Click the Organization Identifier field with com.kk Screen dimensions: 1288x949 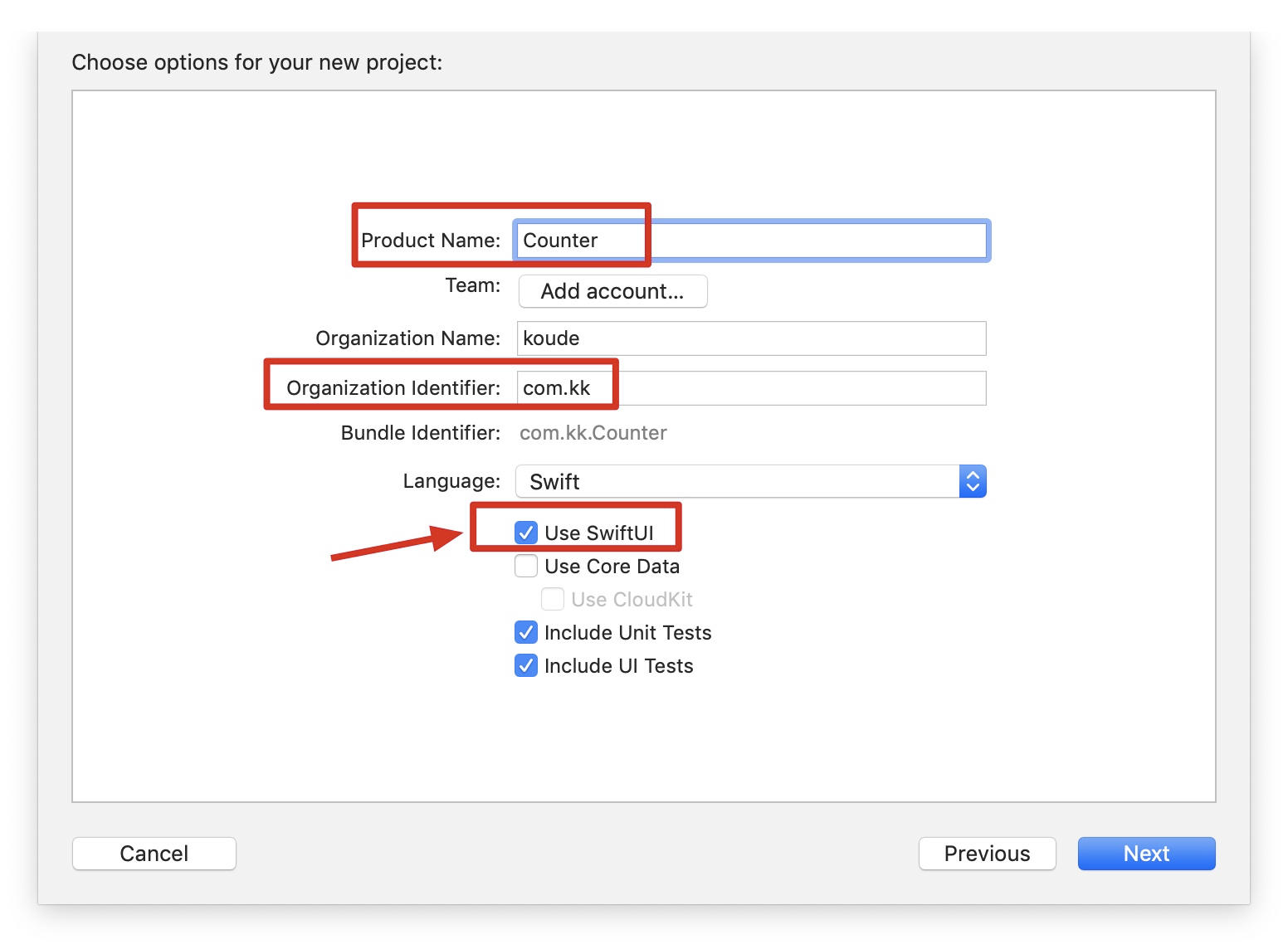[751, 388]
